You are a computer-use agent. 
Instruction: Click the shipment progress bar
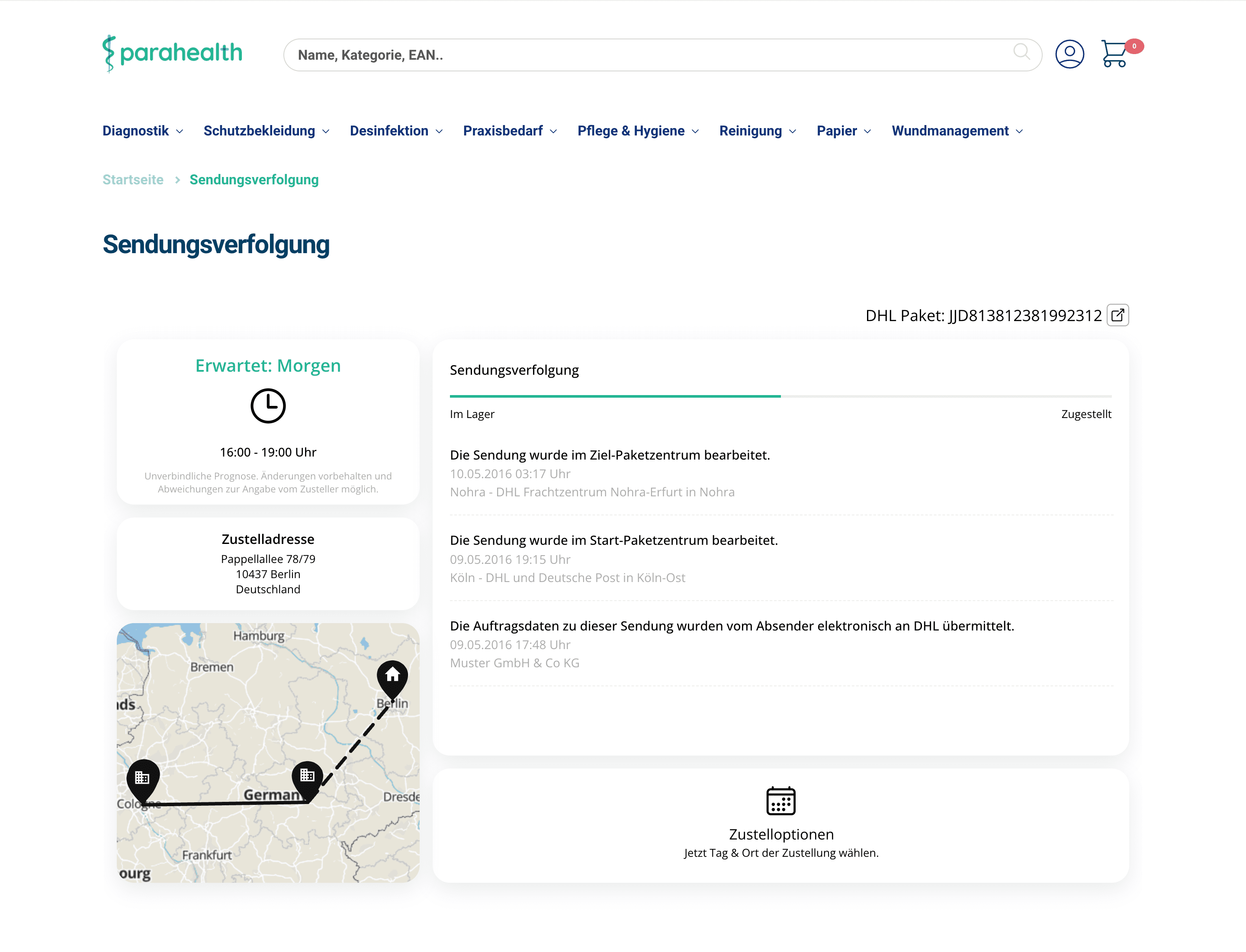point(780,396)
